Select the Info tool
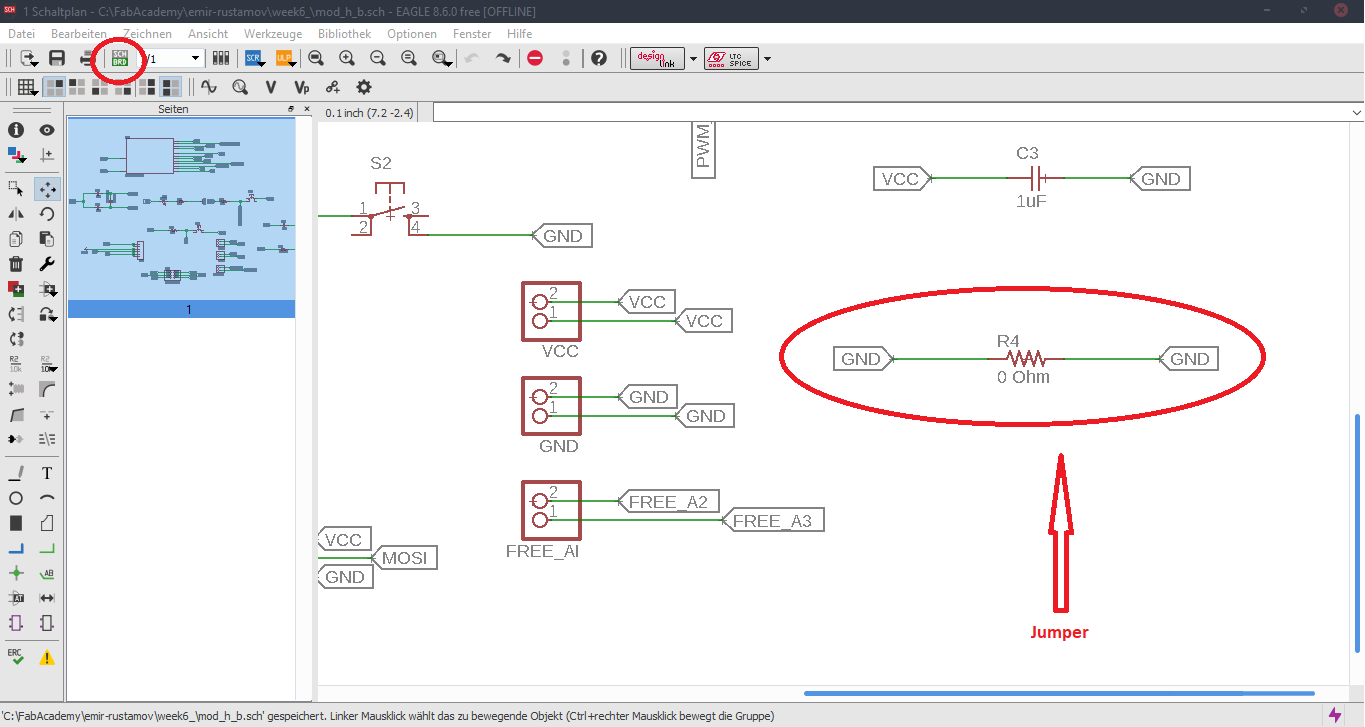Viewport: 1365px width, 727px height. click(16, 130)
